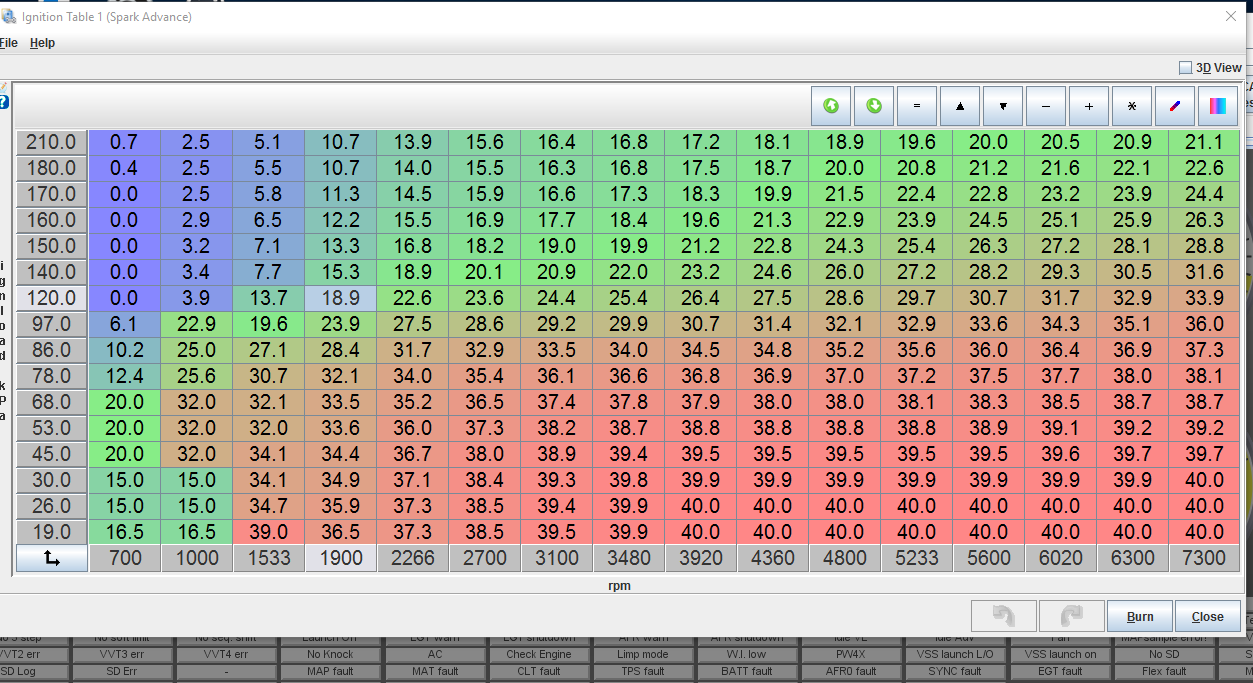
Task: Open the File menu
Action: tap(8, 43)
